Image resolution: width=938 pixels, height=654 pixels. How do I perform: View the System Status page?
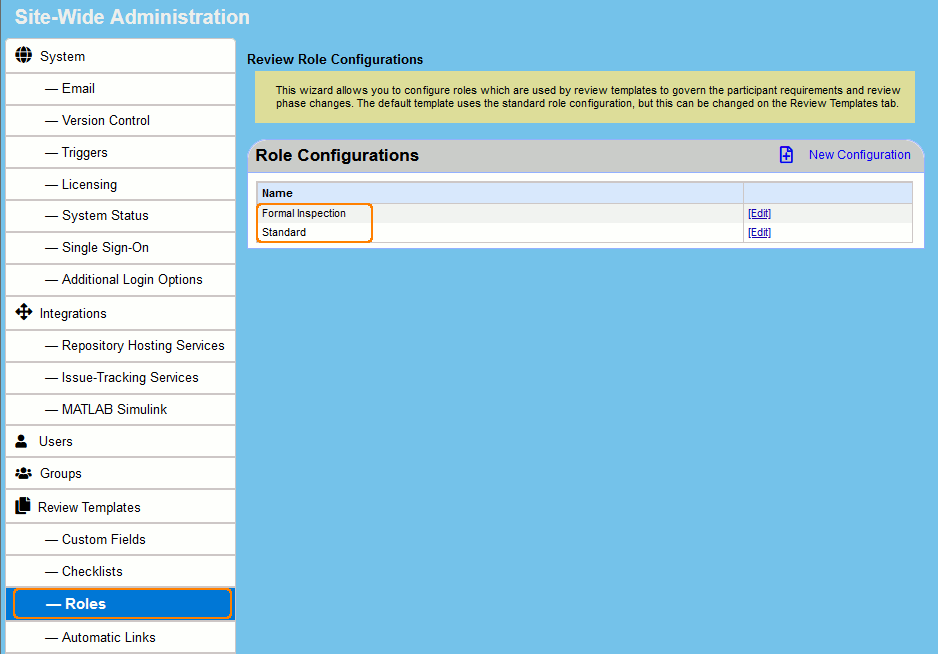tap(102, 215)
